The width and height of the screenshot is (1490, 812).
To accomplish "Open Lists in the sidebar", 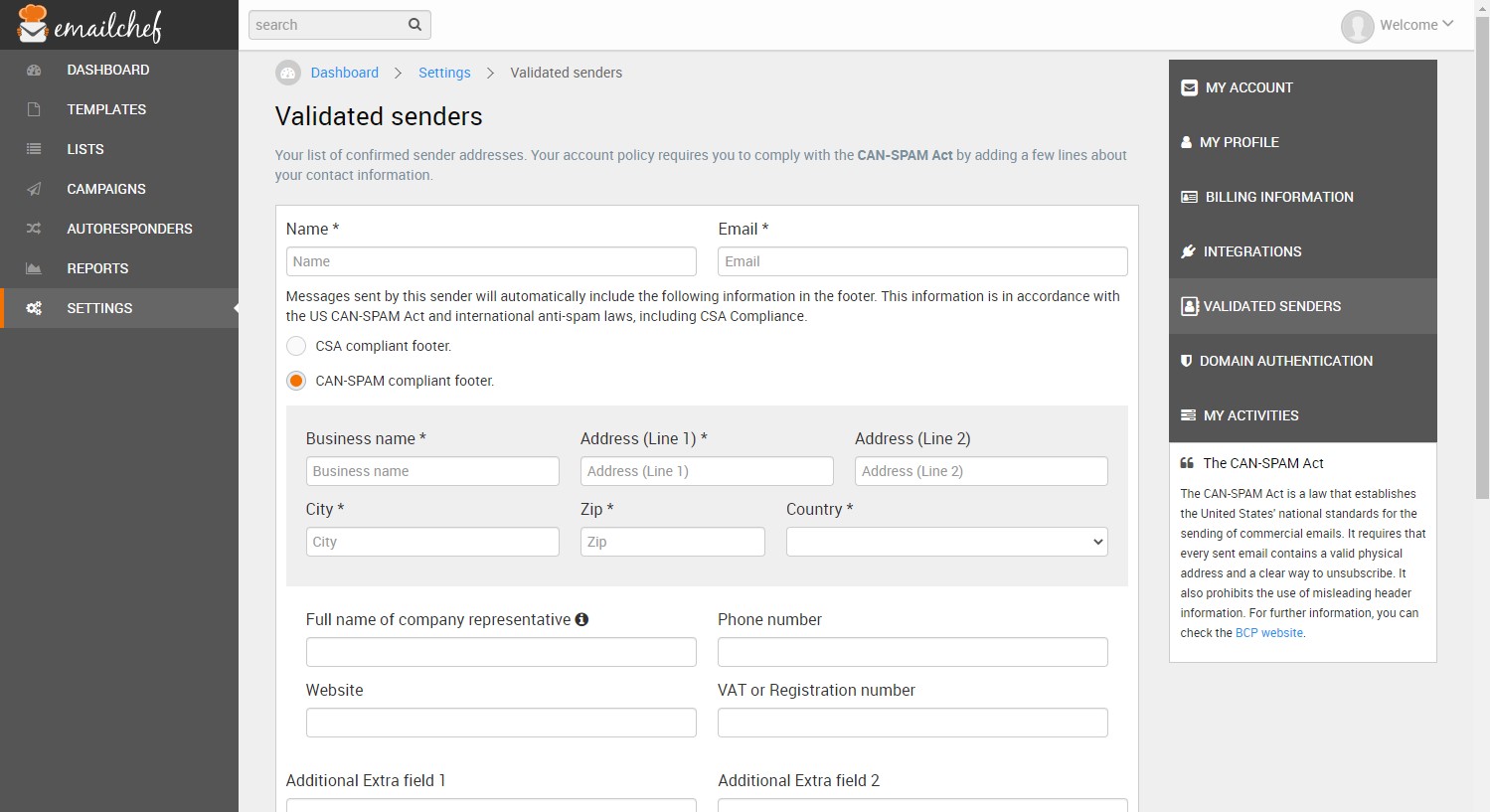I will pos(119,149).
